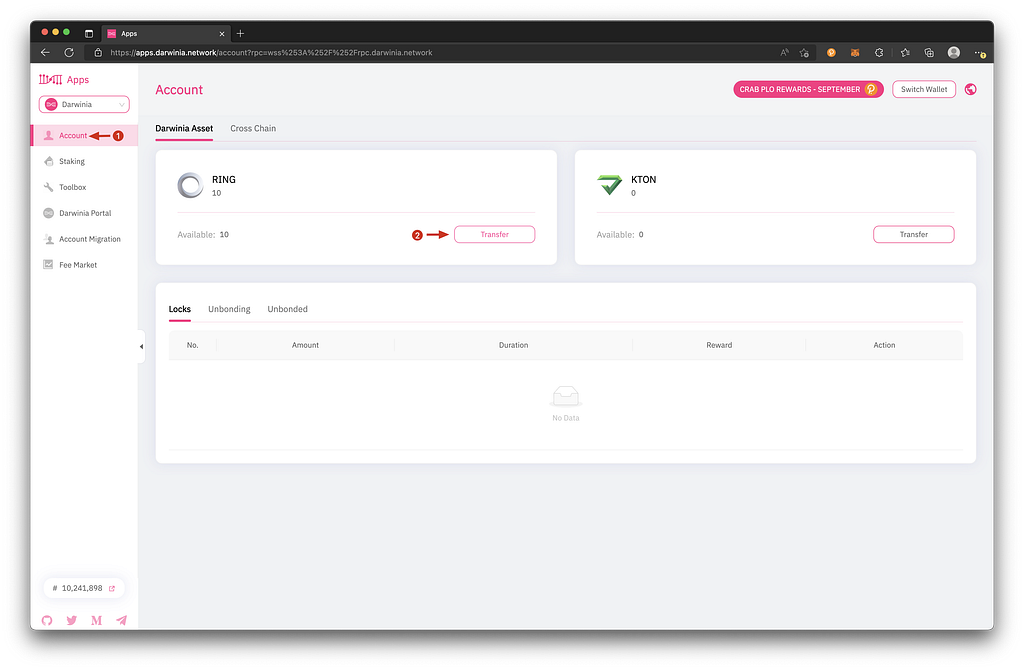
Task: Open a new browser tab
Action: point(240,33)
